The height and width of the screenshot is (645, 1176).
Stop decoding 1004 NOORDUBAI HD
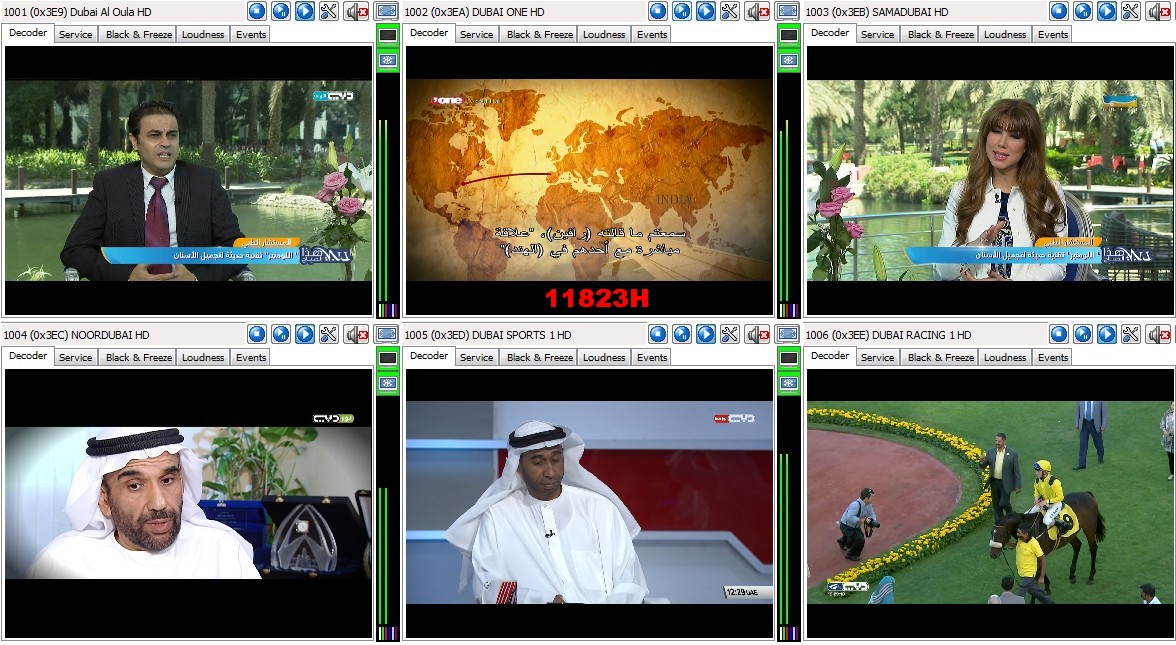pyautogui.click(x=257, y=334)
